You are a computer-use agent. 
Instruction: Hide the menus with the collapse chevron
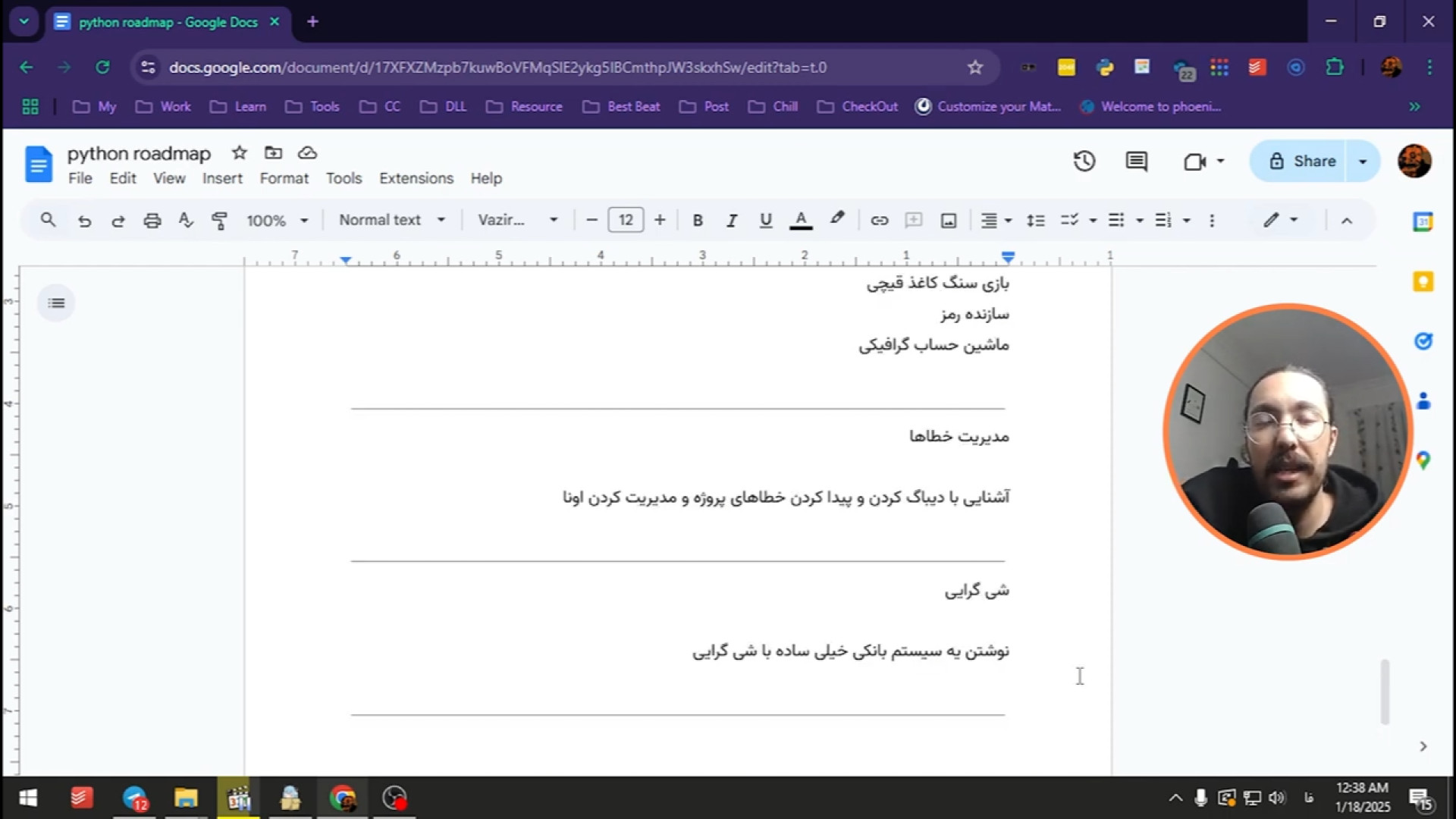coord(1347,221)
